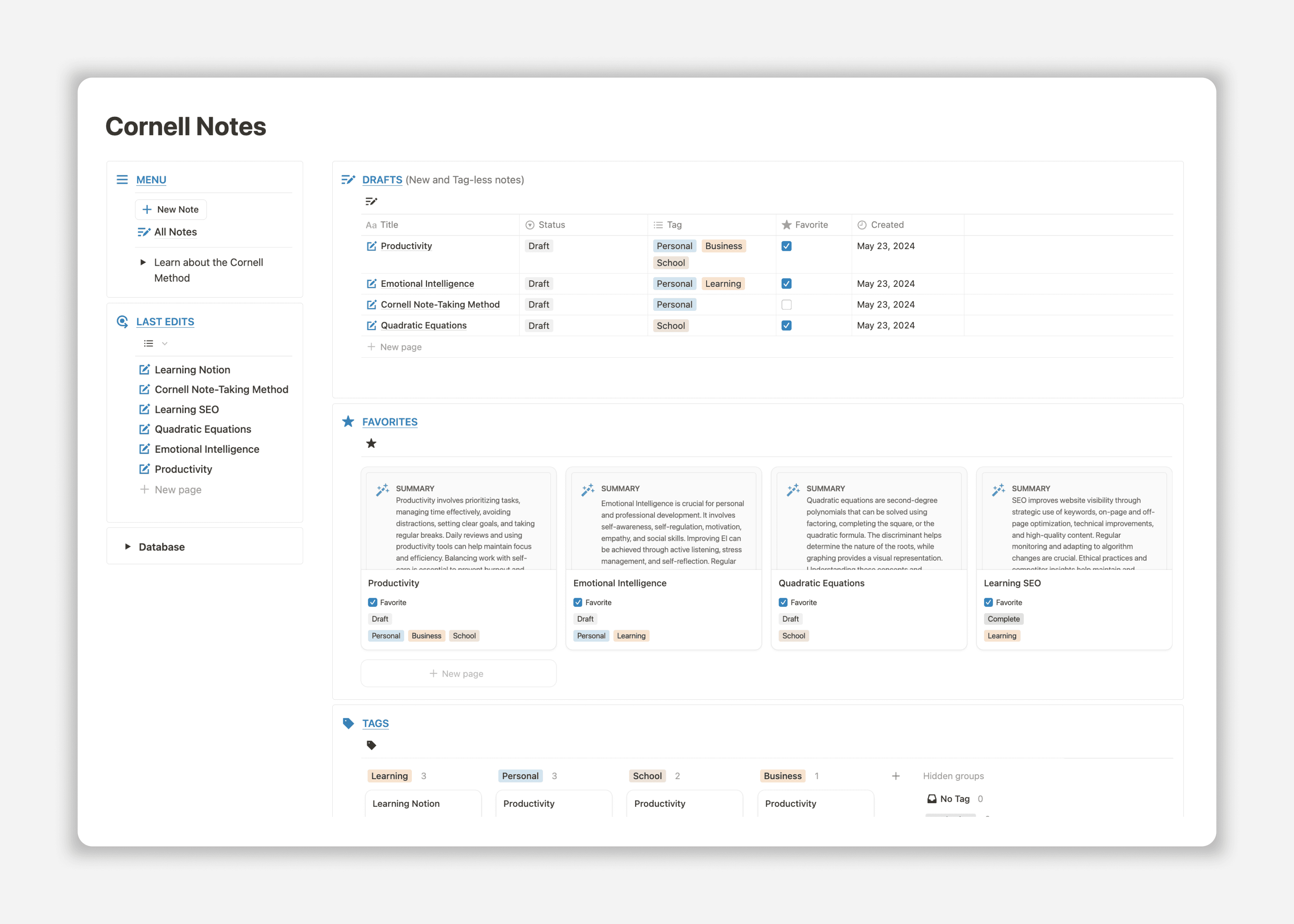Expand the Database section

click(128, 546)
